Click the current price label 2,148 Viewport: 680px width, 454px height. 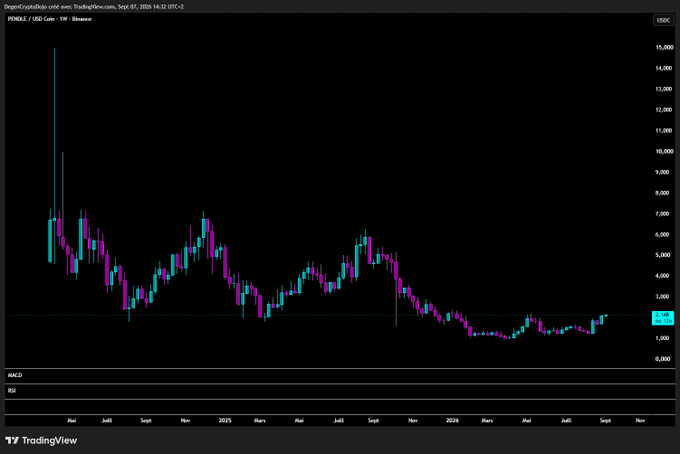coord(663,318)
